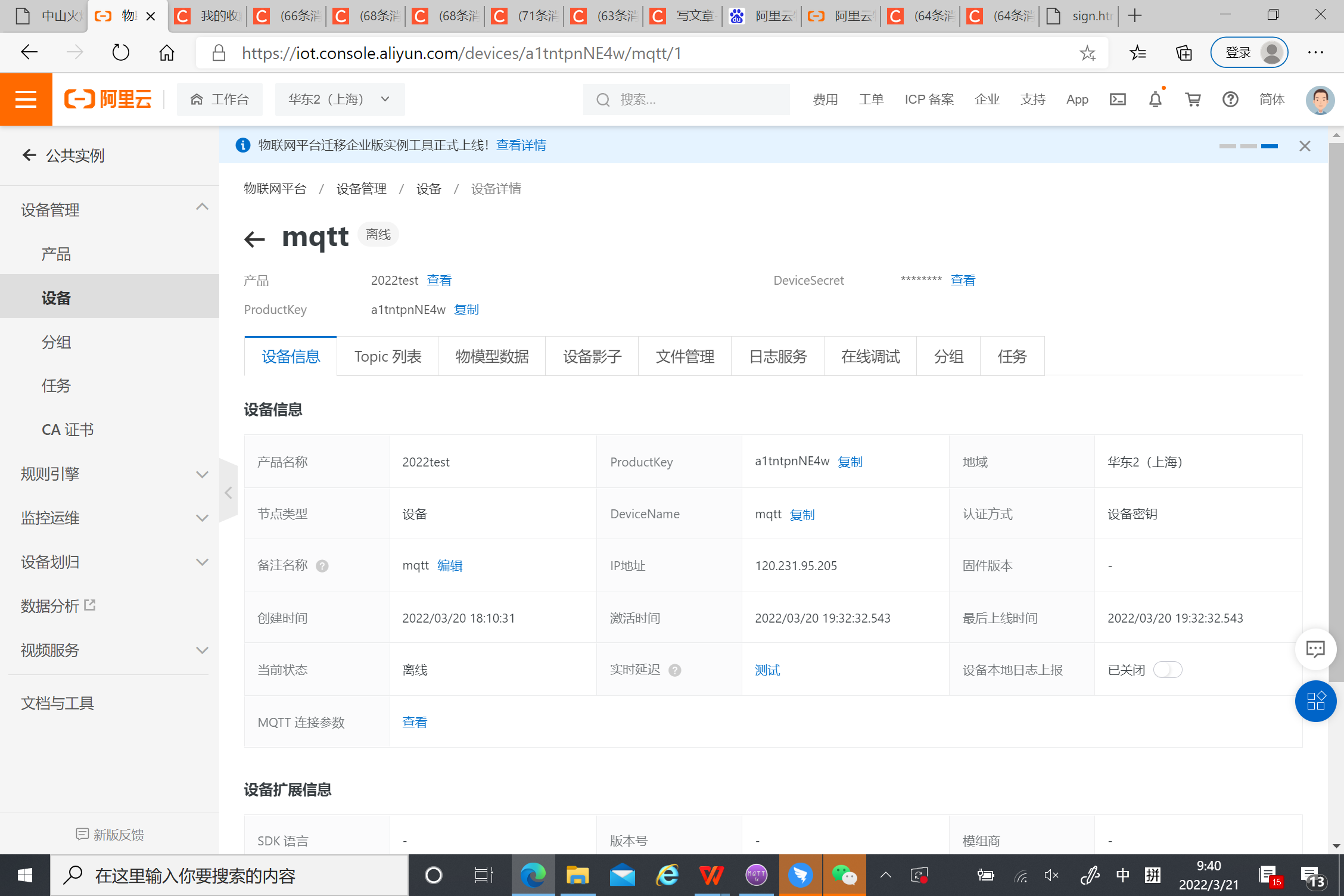Open the blue quick-access grid button
Viewport: 1344px width, 896px height.
1315,701
